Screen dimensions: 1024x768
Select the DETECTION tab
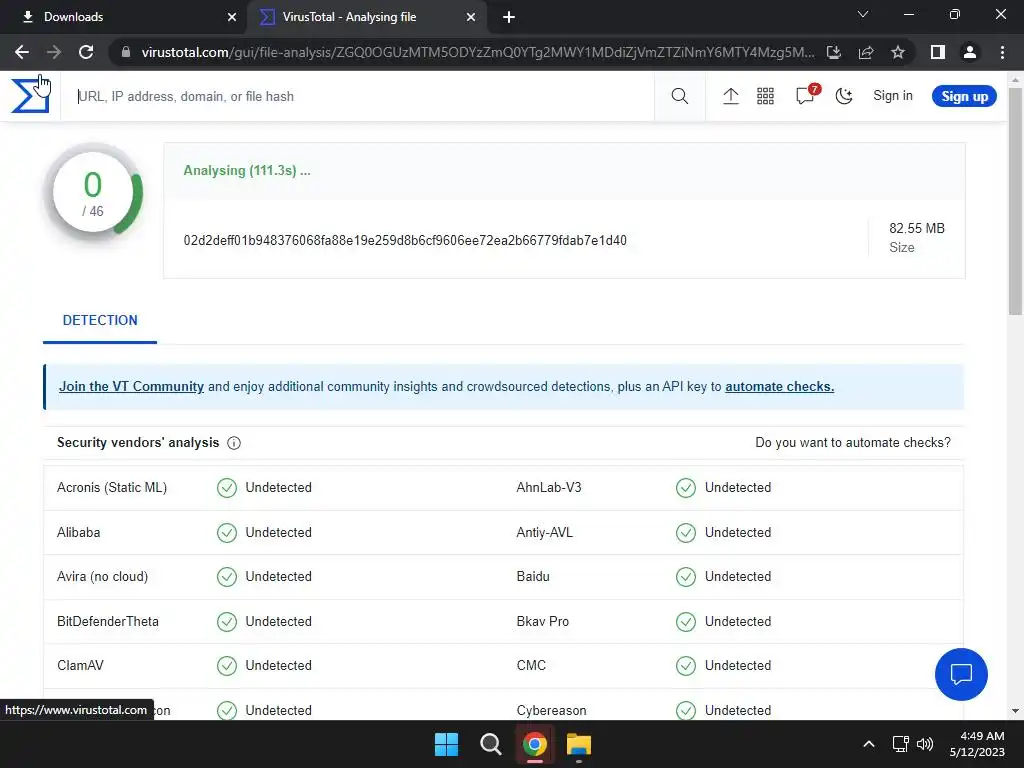pos(100,320)
